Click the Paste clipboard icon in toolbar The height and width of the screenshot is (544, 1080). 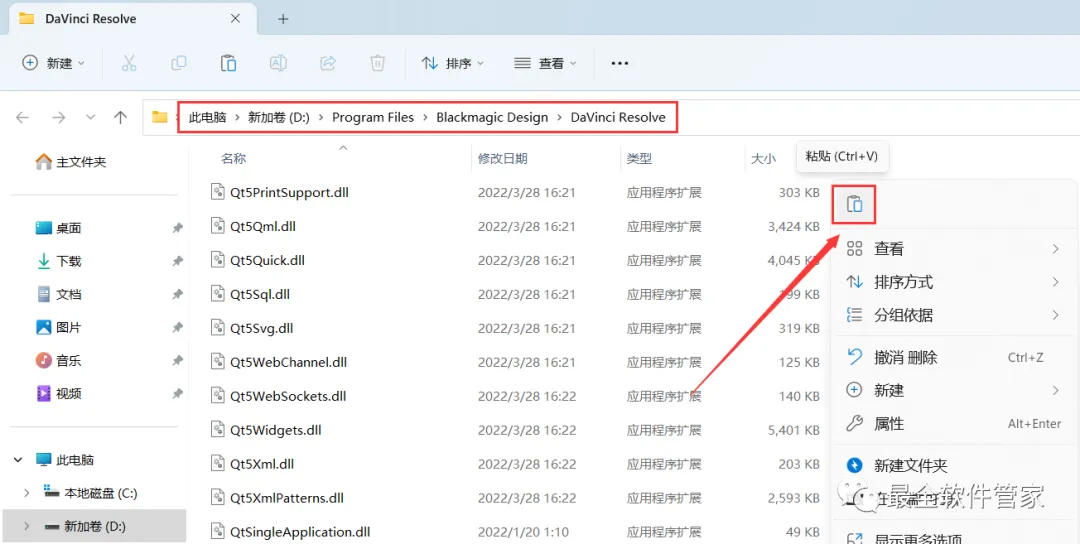click(228, 63)
